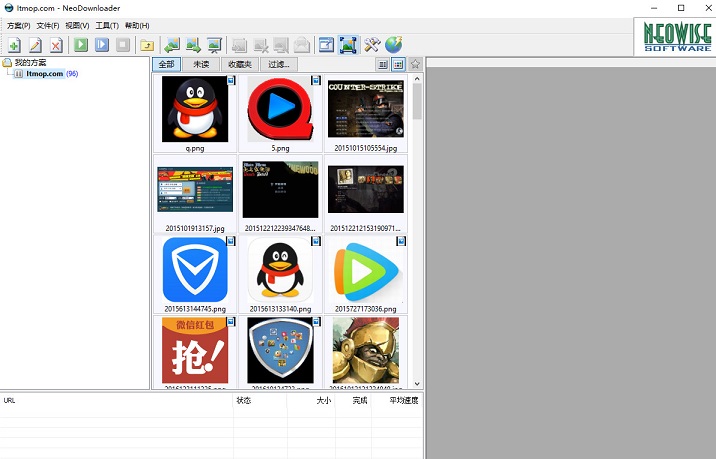Open the 视图(V) menu
Screen dimensions: 716x459
pos(77,26)
